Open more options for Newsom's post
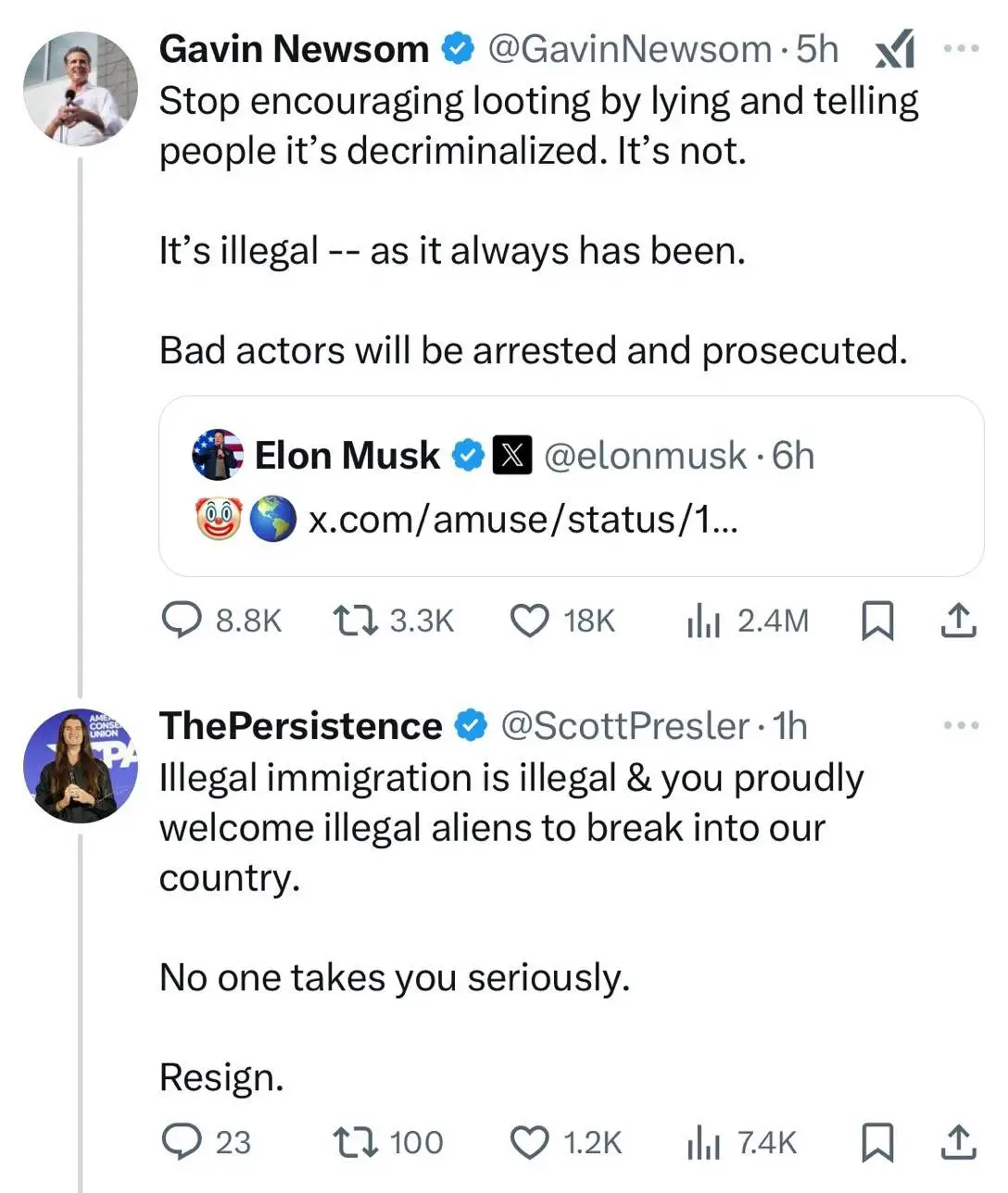This screenshot has height=1193, width=1008. (961, 49)
